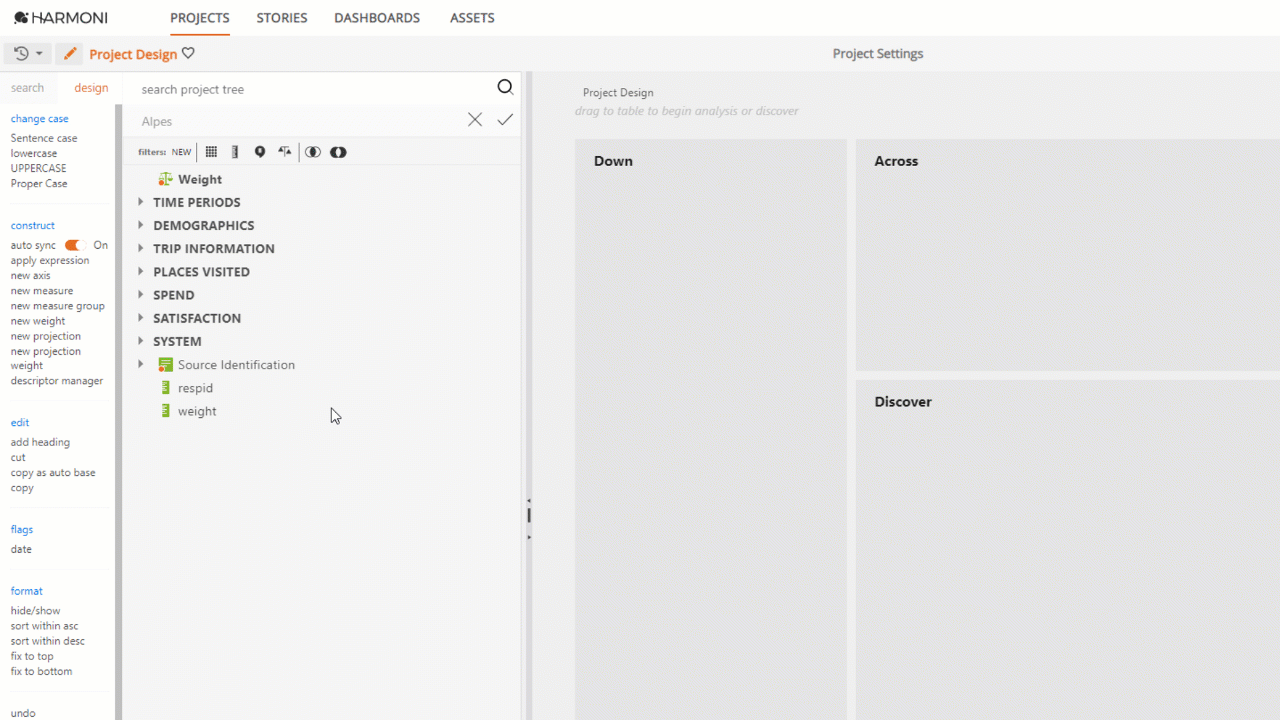The height and width of the screenshot is (720, 1280).
Task: Click Sentence case option
Action: click(x=44, y=138)
